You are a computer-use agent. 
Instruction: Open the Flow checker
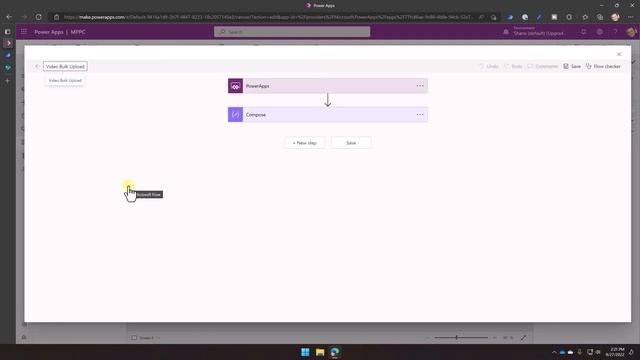[603, 66]
